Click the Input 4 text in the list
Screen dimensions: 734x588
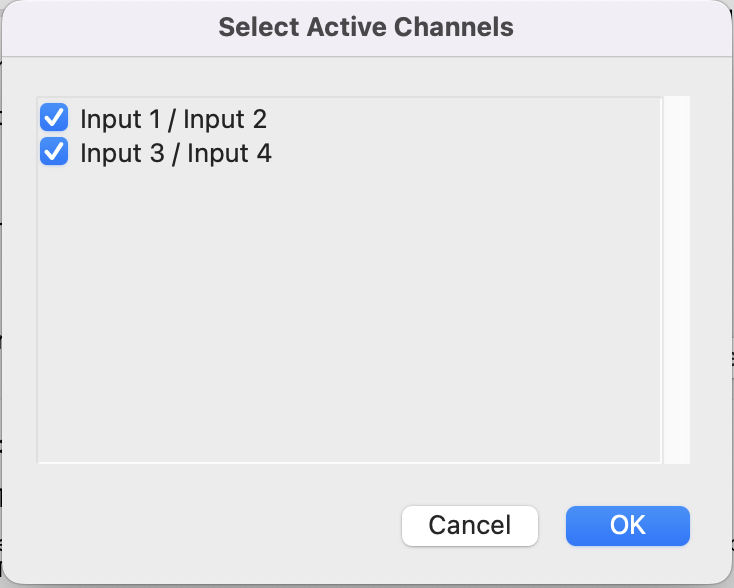(x=229, y=153)
